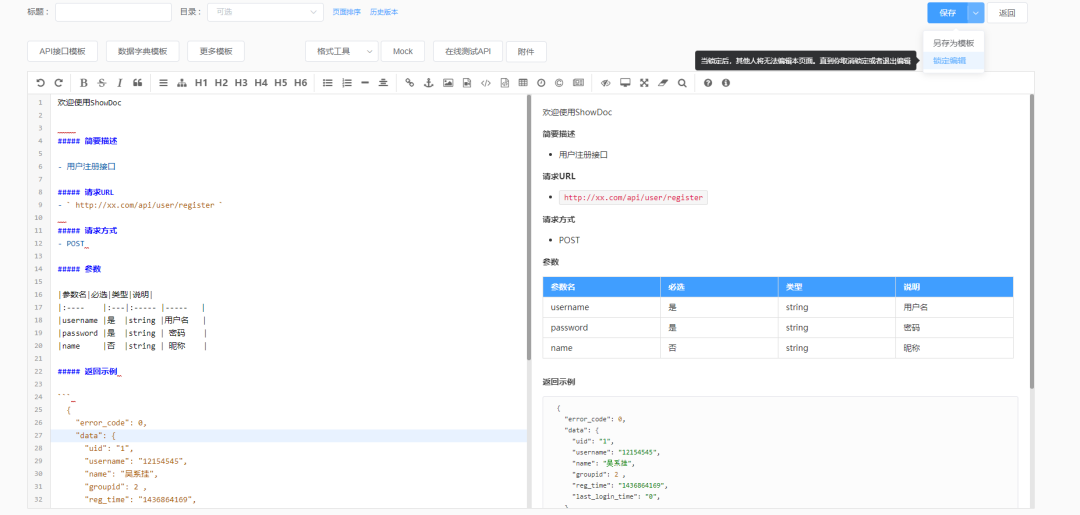Click into the 标题 title input field
This screenshot has width=1080, height=515.
[113, 12]
